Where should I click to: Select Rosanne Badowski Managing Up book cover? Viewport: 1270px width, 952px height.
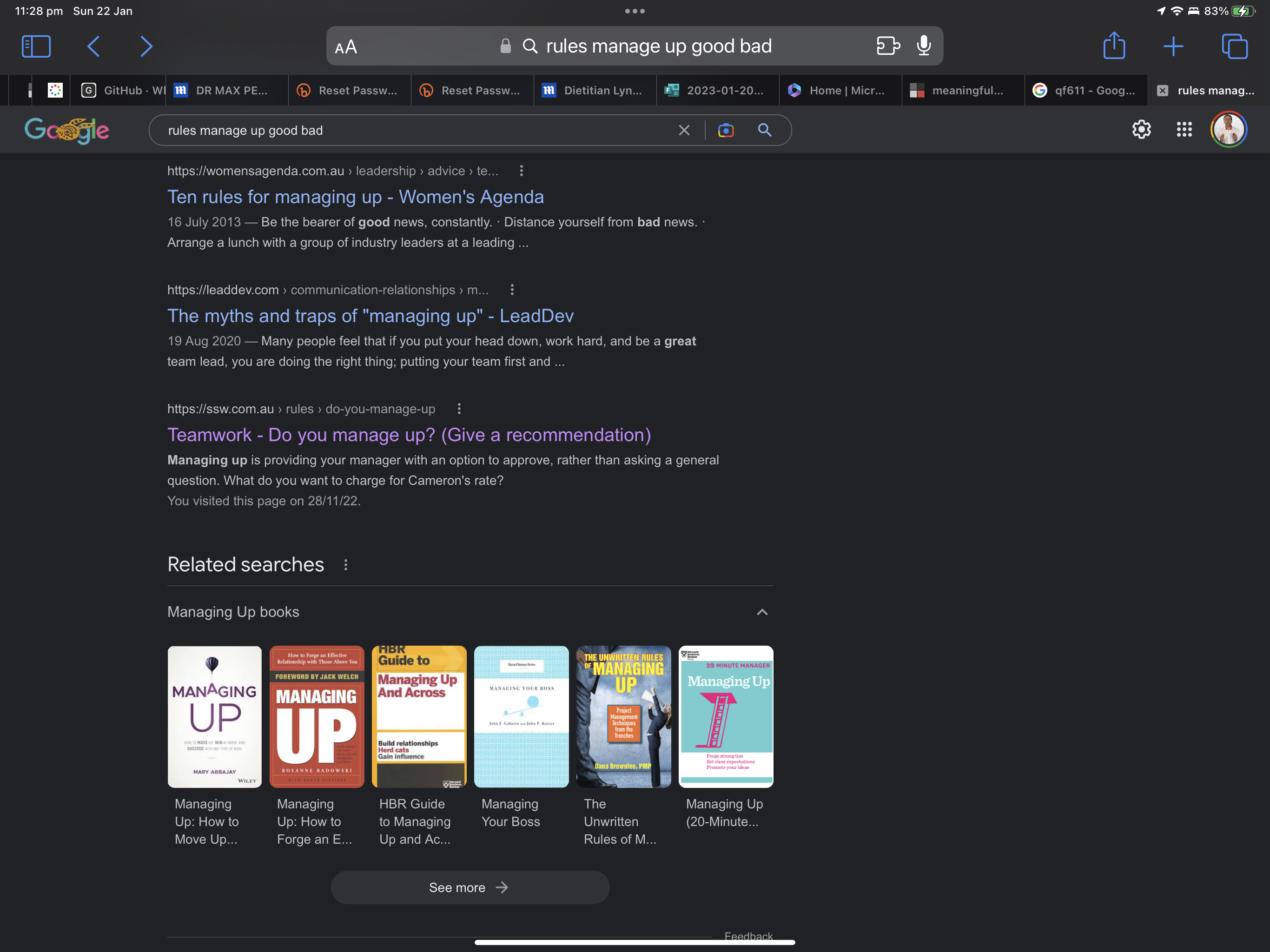click(x=317, y=717)
